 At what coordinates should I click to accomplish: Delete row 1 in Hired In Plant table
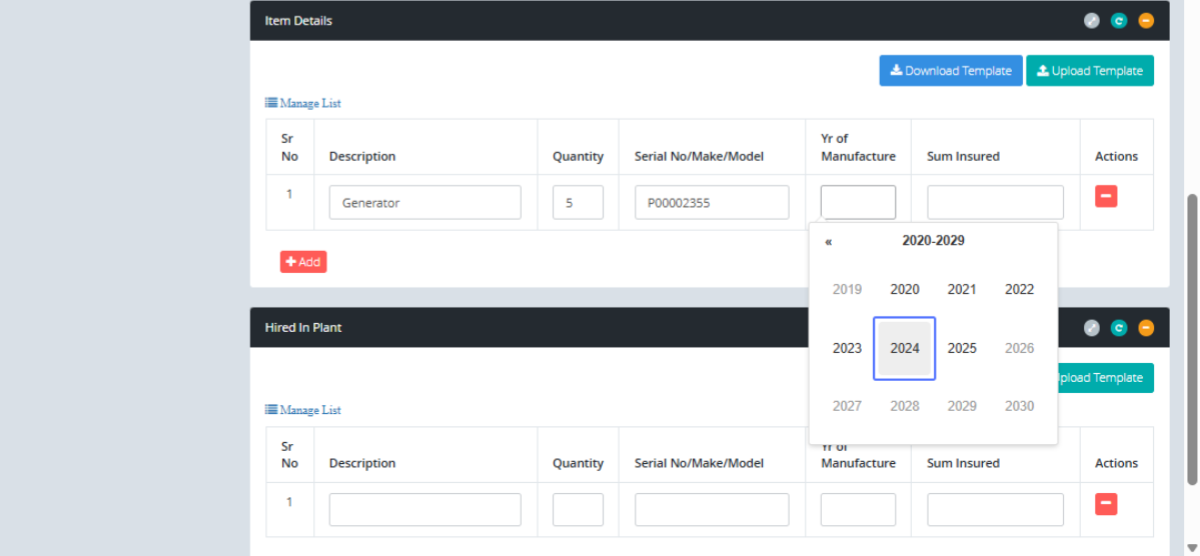(1106, 504)
